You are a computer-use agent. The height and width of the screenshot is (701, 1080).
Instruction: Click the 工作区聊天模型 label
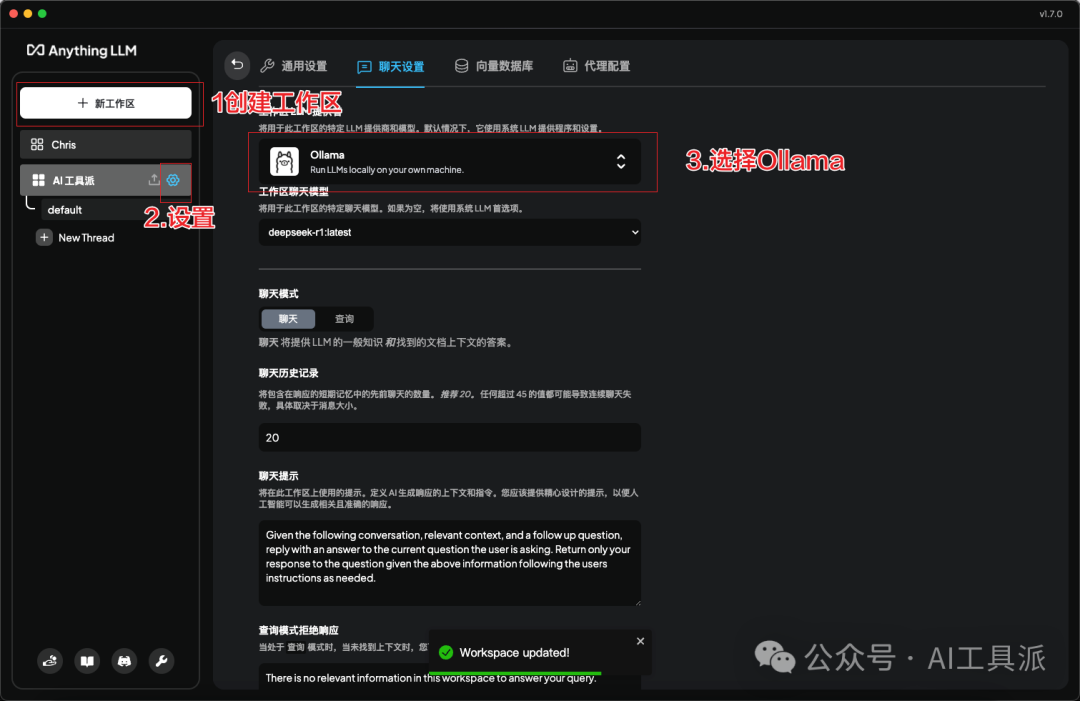coord(293,192)
